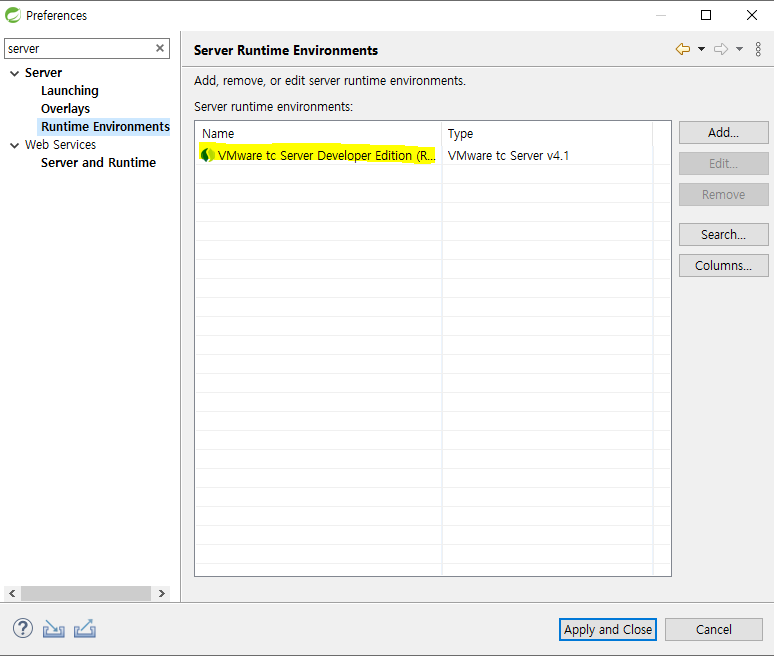Image resolution: width=774 pixels, height=656 pixels.
Task: Open Server and Runtime page
Action: pyautogui.click(x=98, y=163)
